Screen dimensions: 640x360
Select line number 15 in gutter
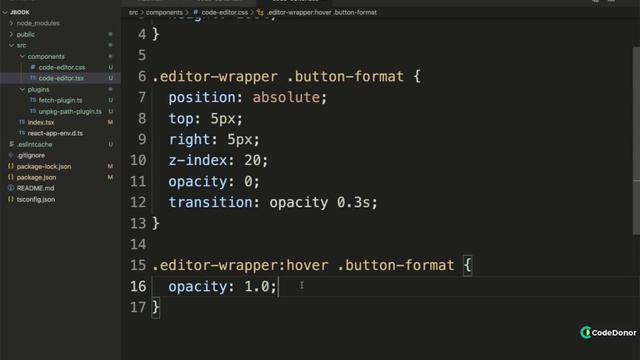click(138, 265)
